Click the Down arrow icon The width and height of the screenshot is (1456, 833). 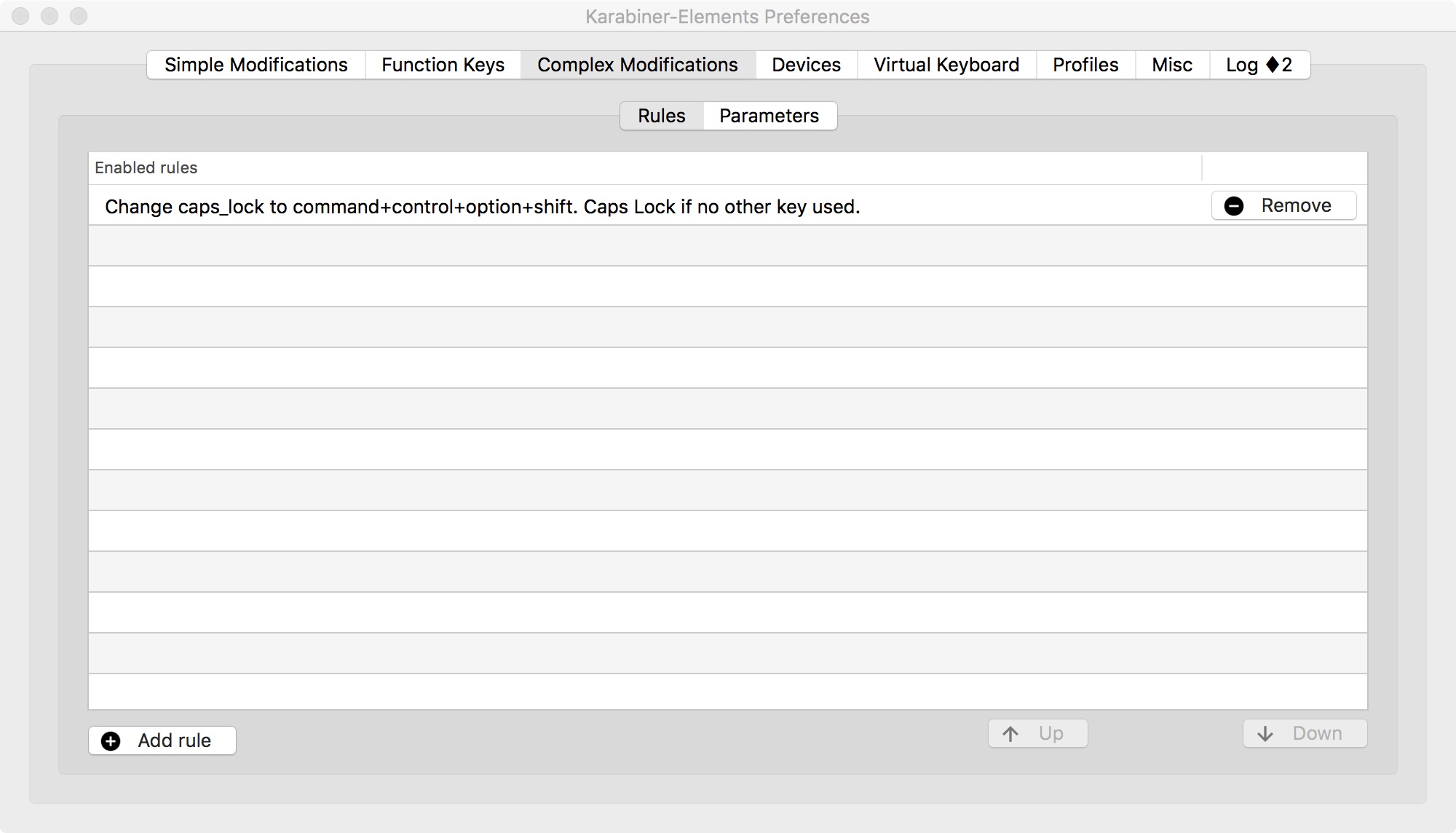click(x=1265, y=733)
